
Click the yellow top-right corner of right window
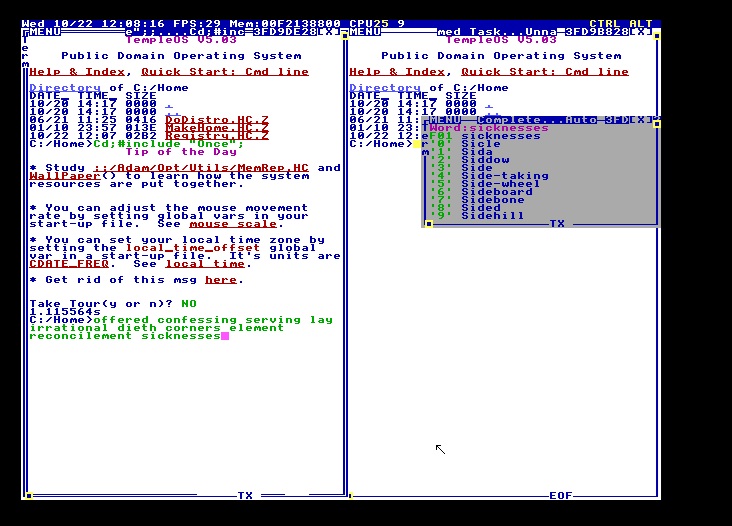pos(656,36)
